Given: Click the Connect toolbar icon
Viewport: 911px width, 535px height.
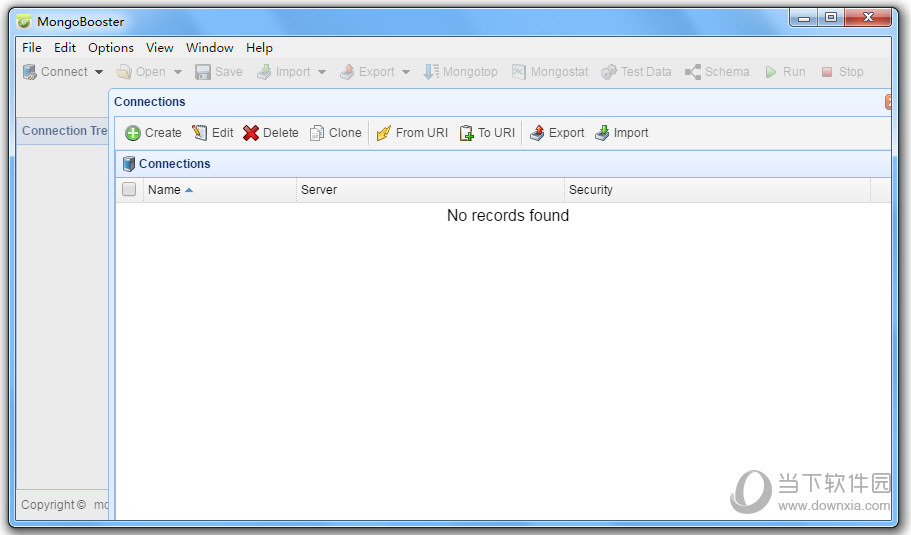Looking at the screenshot, I should (30, 72).
